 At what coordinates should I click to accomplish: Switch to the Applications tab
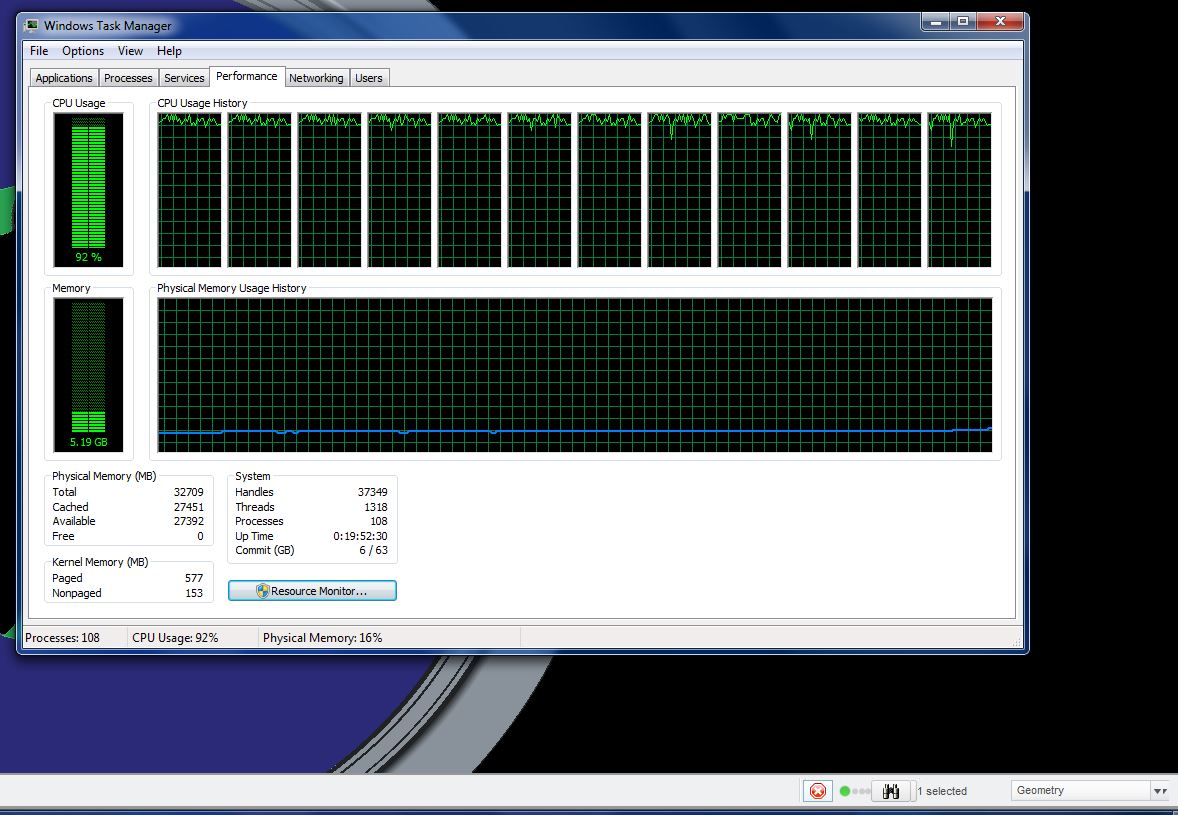64,78
